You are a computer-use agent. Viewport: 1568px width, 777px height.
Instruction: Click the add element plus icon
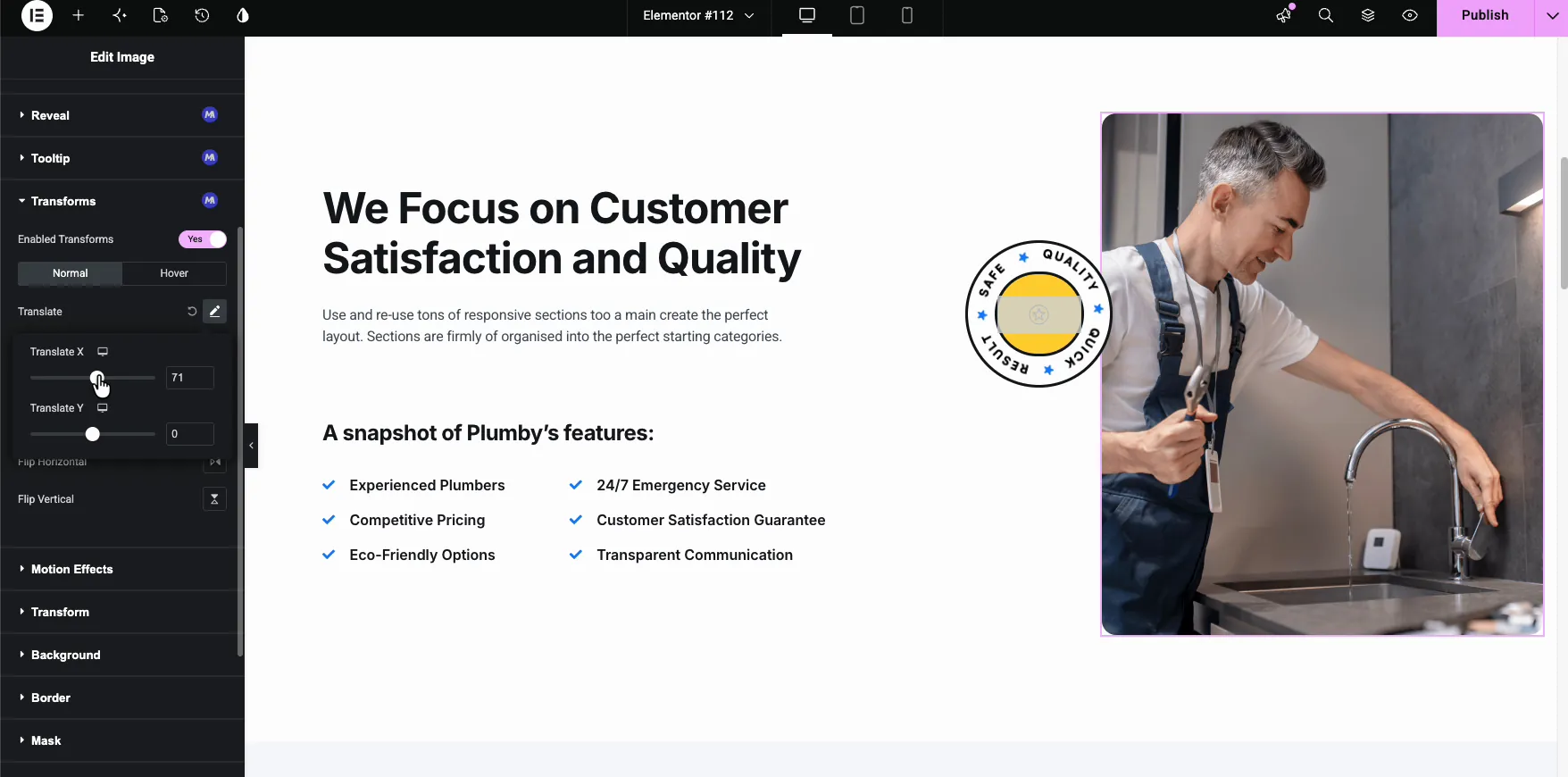click(79, 15)
